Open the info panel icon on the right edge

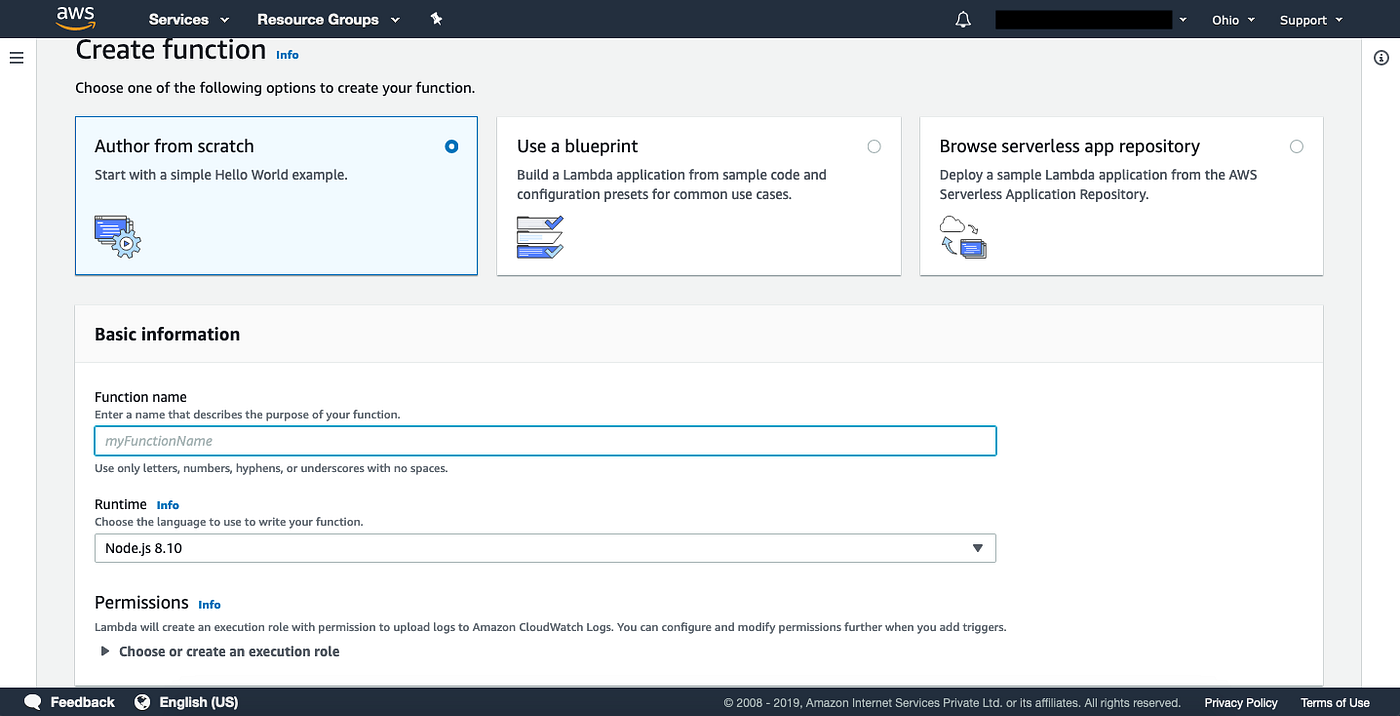pos(1382,58)
